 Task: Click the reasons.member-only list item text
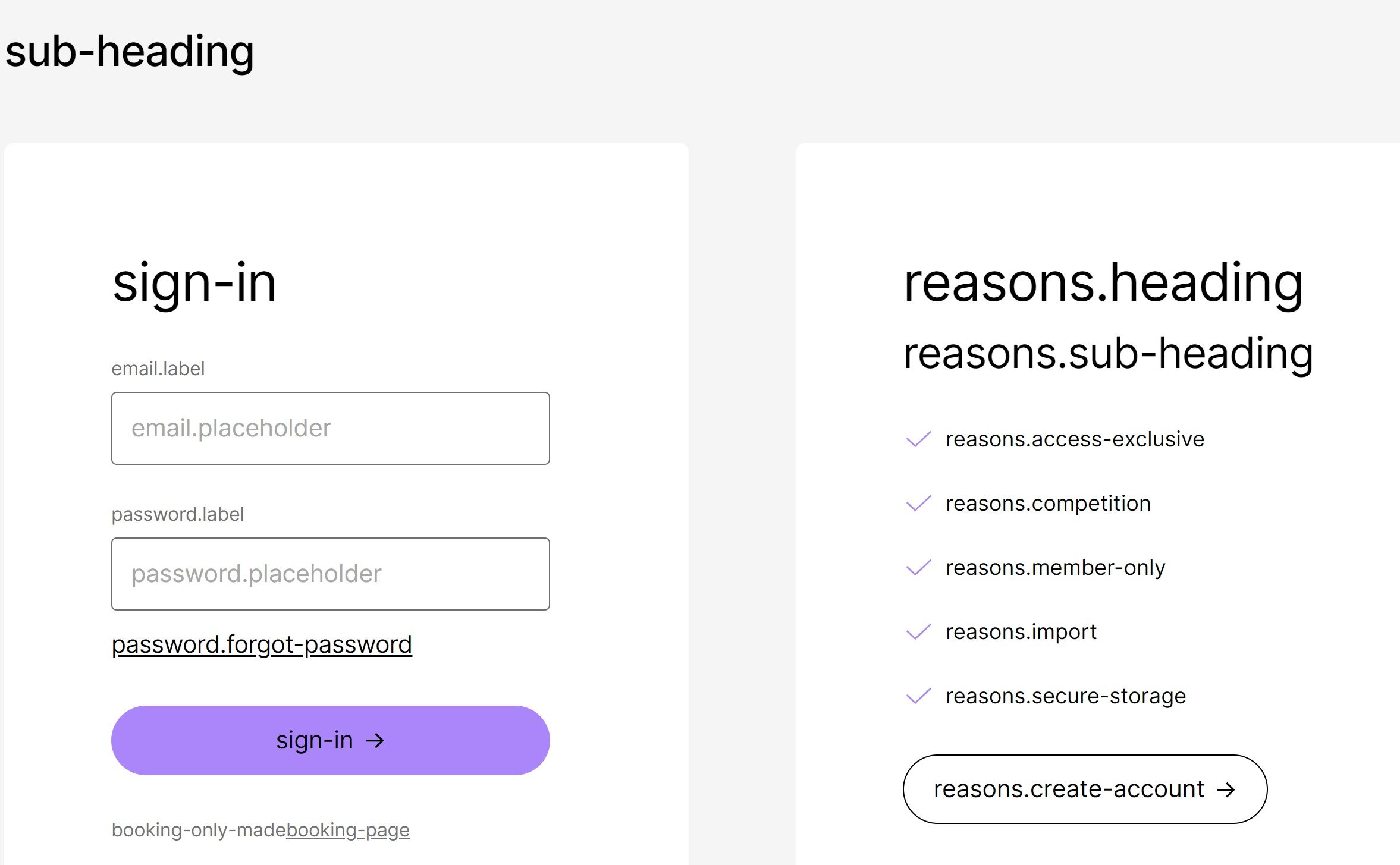(x=1055, y=568)
